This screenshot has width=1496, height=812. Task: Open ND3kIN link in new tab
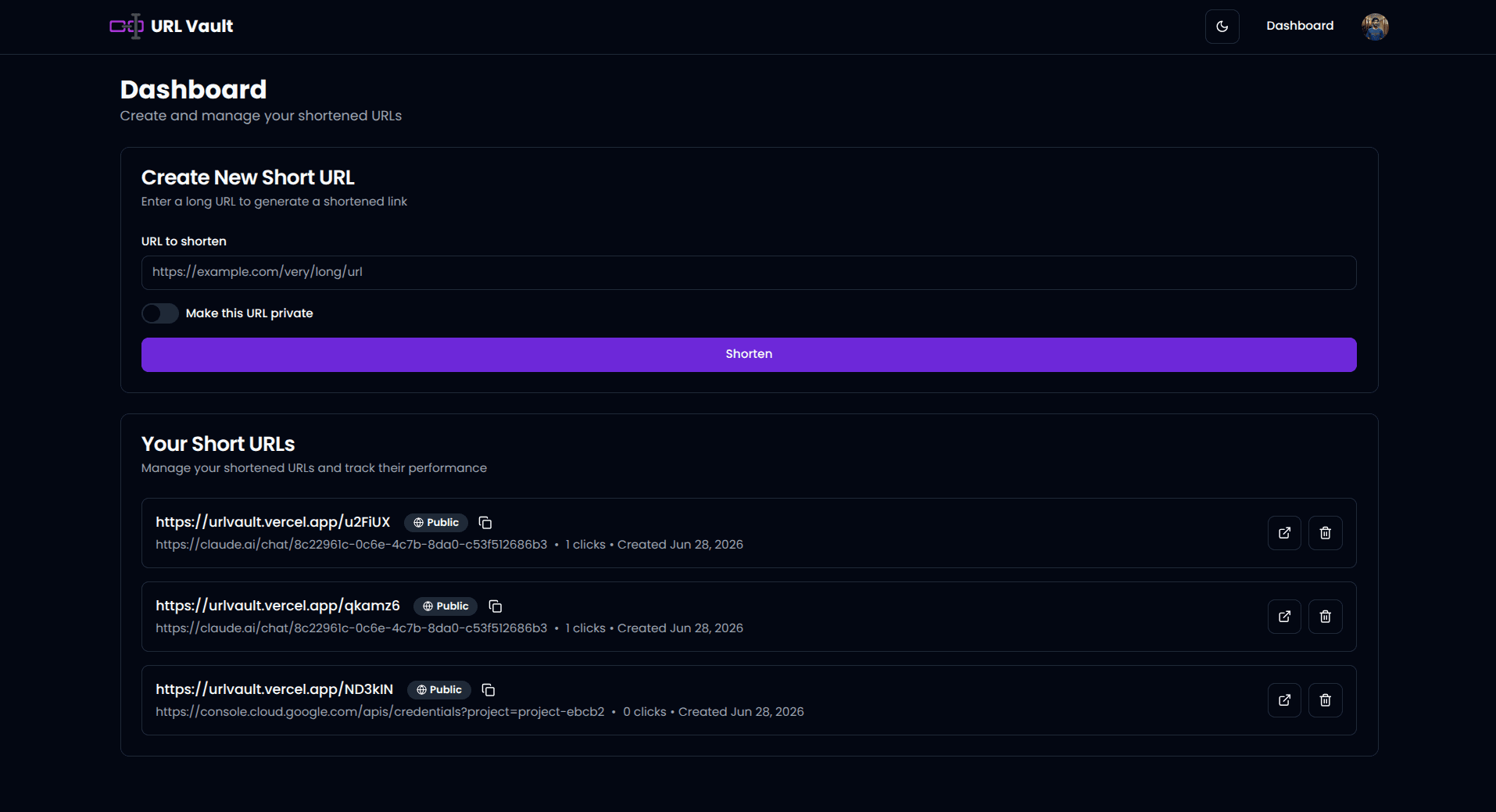coord(1284,700)
